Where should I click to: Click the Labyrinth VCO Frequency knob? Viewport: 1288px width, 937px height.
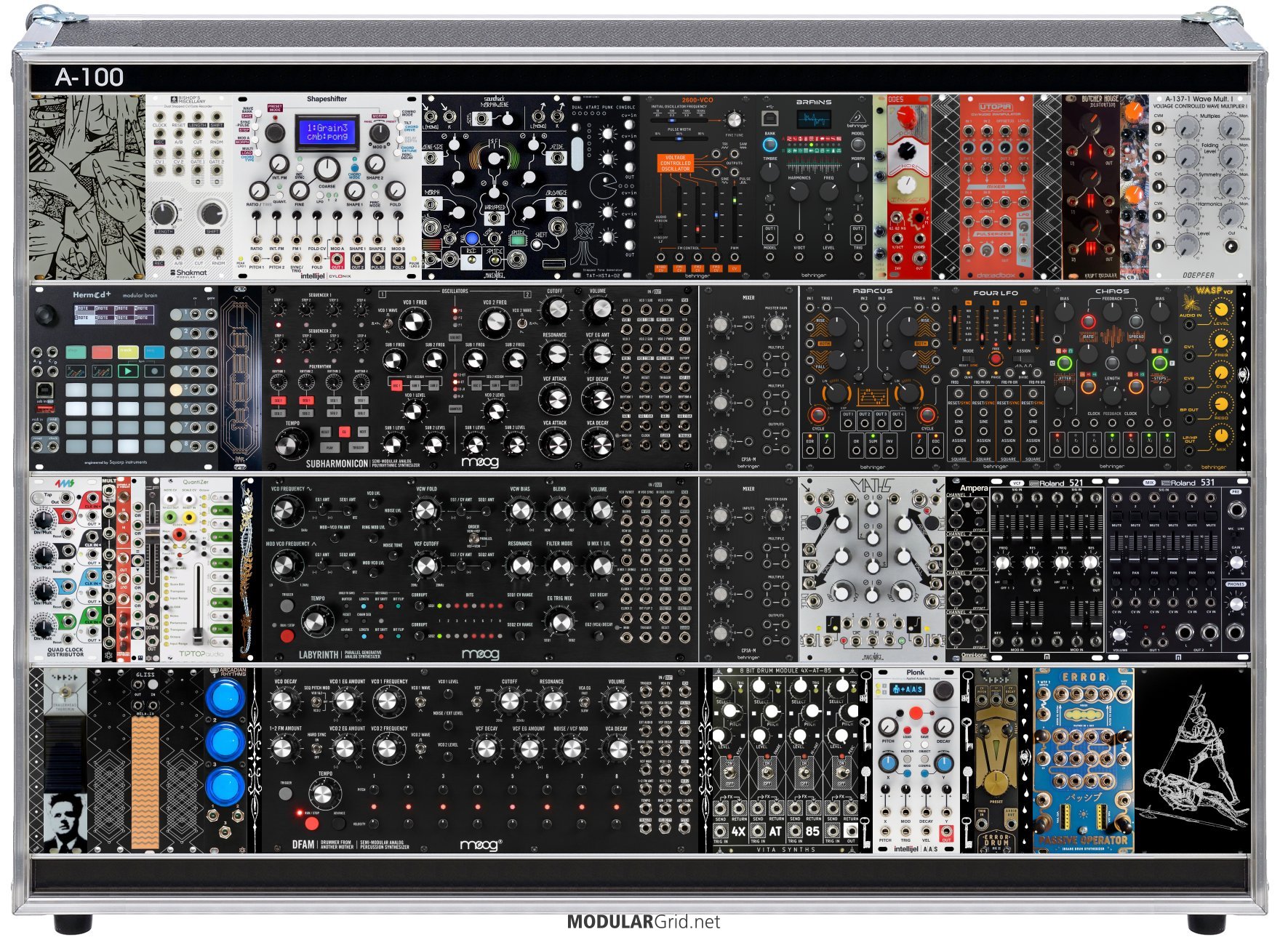[287, 510]
